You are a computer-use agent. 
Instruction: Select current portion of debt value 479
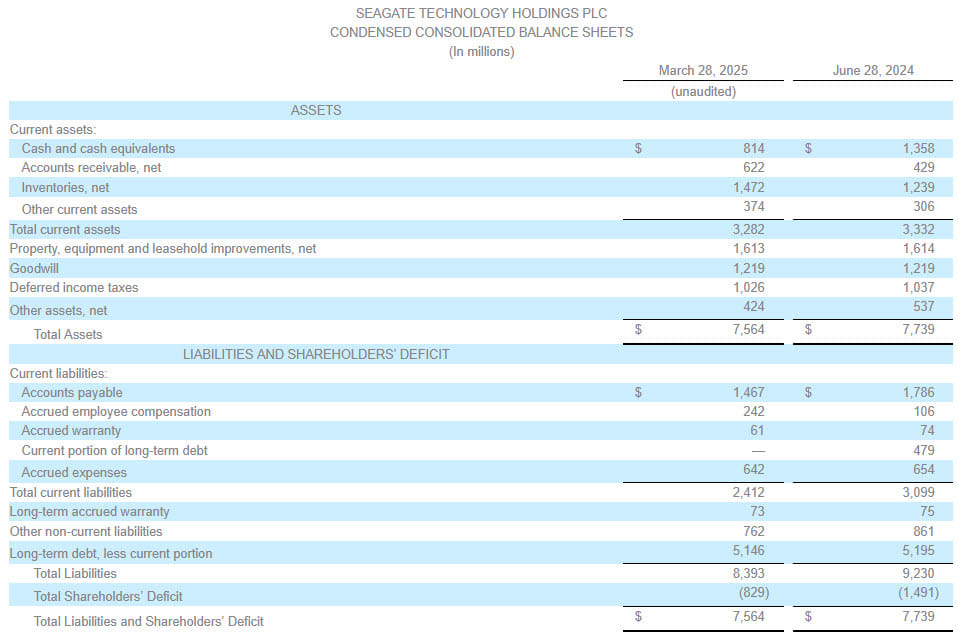pos(924,450)
